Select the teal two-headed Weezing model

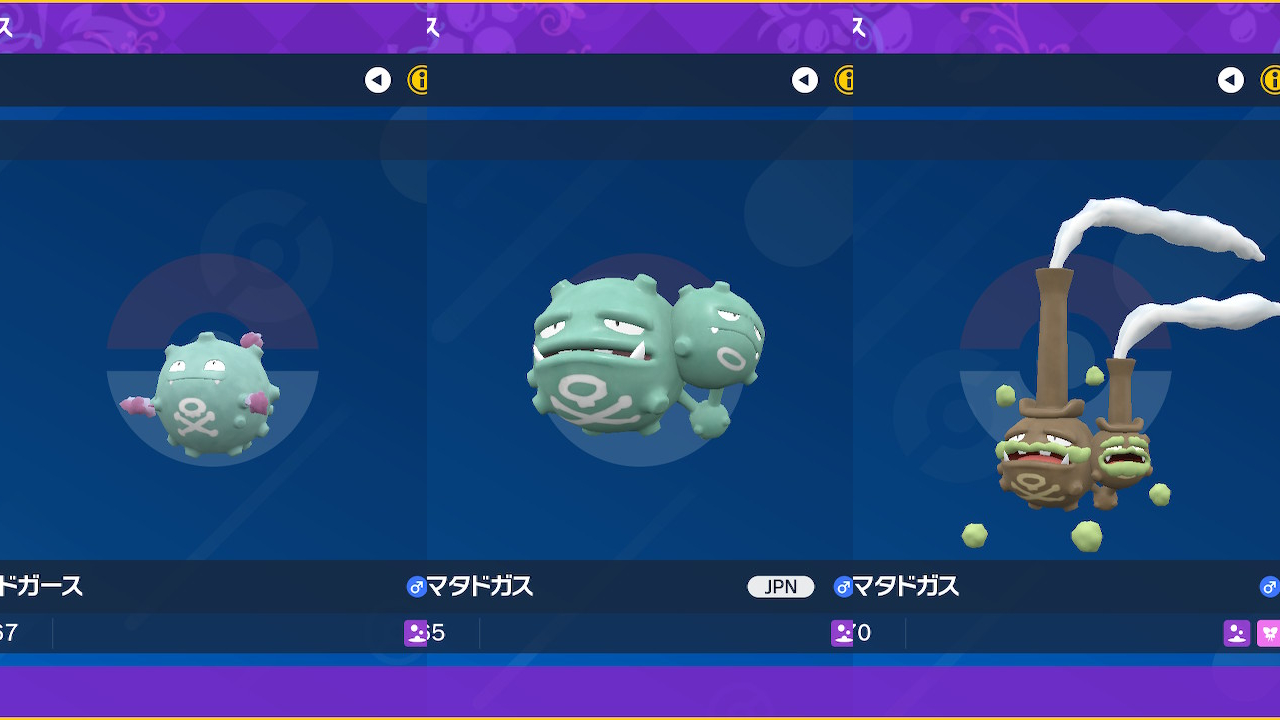pos(646,357)
